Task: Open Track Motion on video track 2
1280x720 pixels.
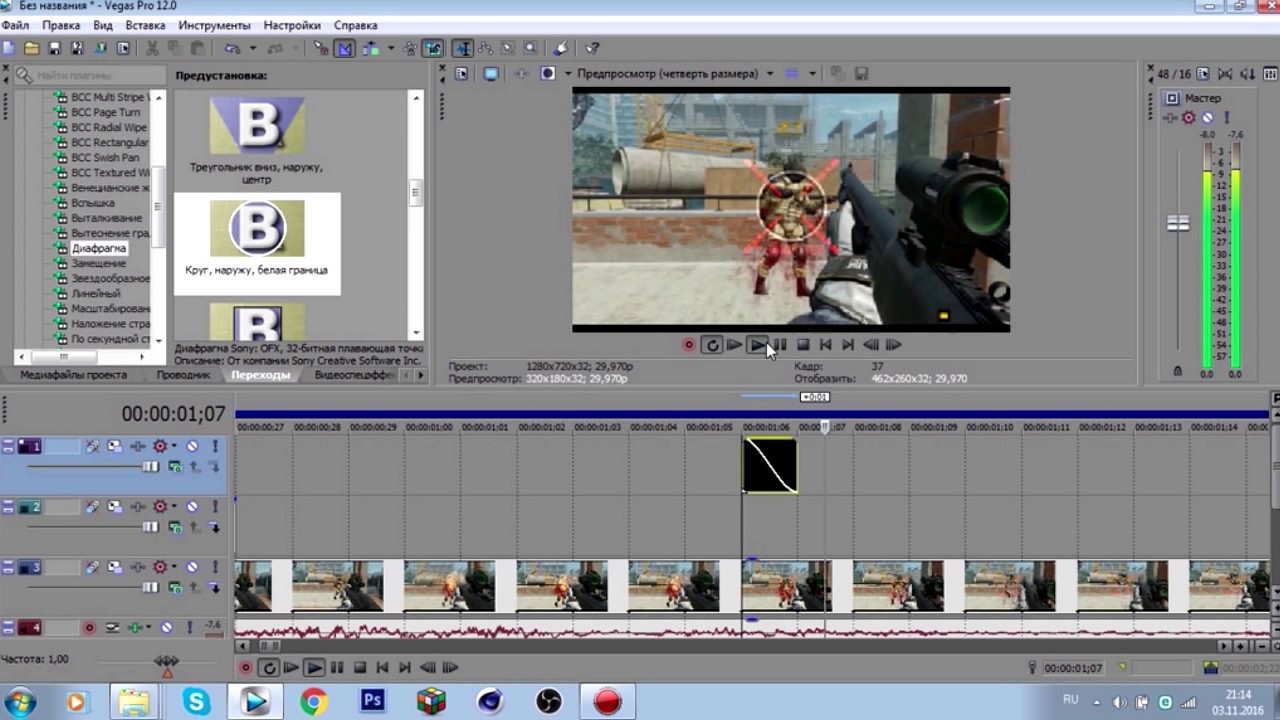Action: click(113, 507)
